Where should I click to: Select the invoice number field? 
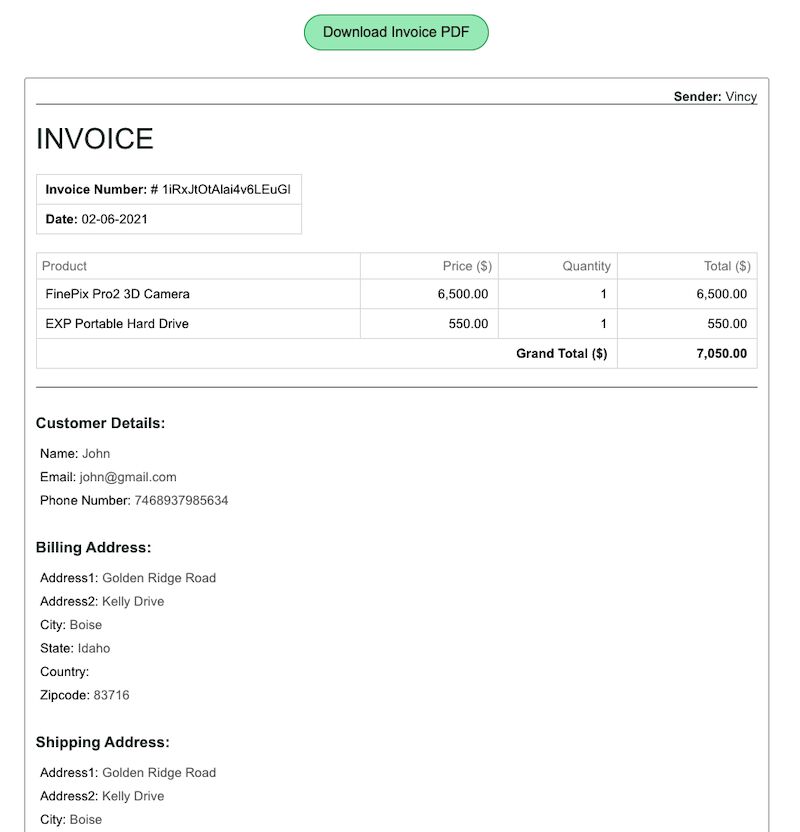pyautogui.click(x=168, y=189)
